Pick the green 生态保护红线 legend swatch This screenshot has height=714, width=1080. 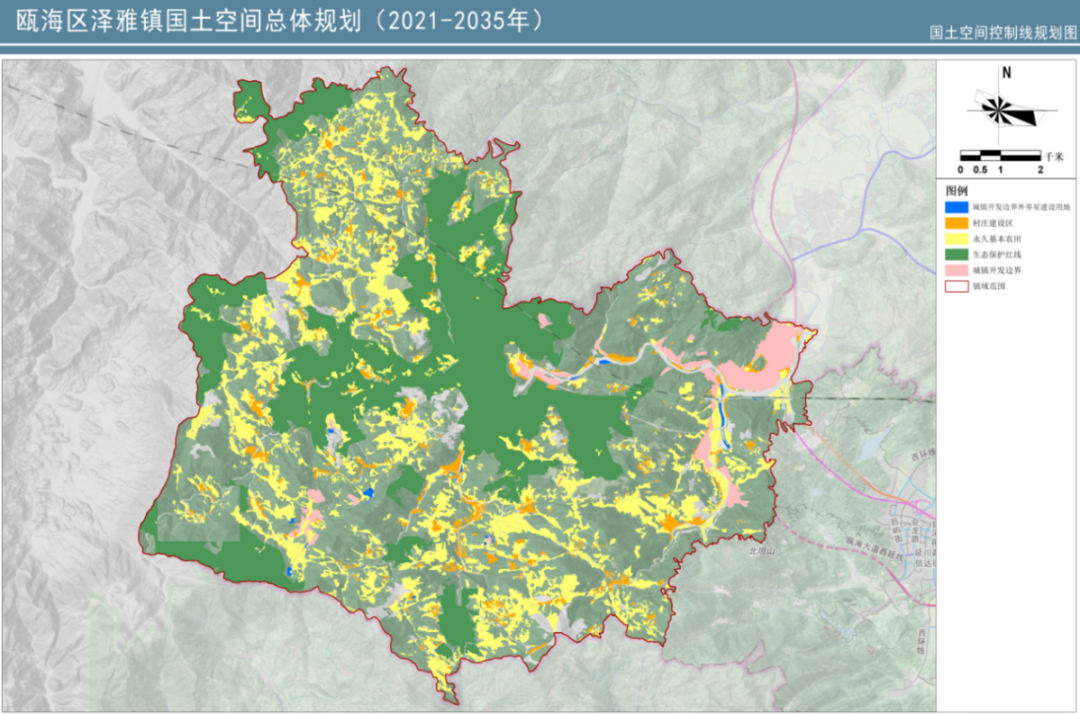pos(956,254)
